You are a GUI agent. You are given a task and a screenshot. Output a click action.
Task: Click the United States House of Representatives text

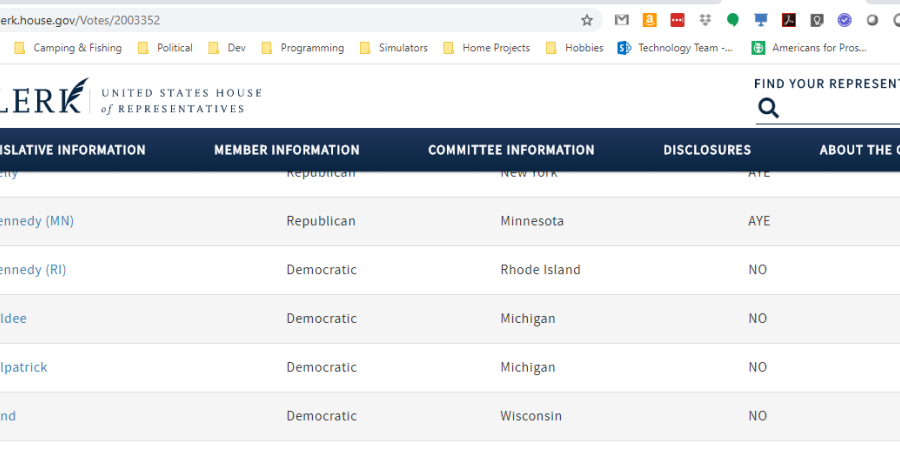coord(181,101)
